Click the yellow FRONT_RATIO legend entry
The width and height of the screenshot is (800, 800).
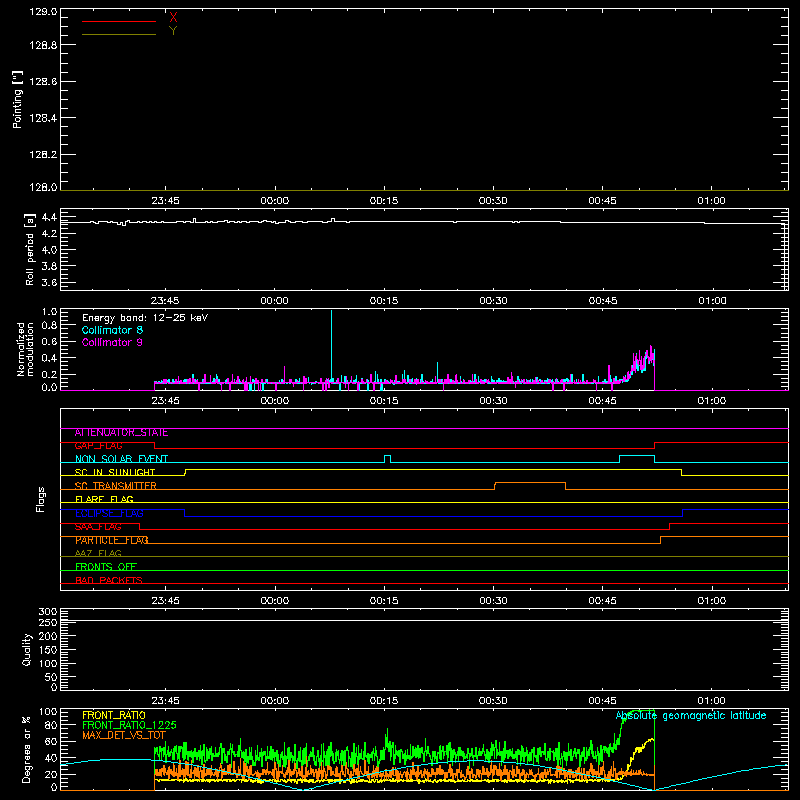114,715
